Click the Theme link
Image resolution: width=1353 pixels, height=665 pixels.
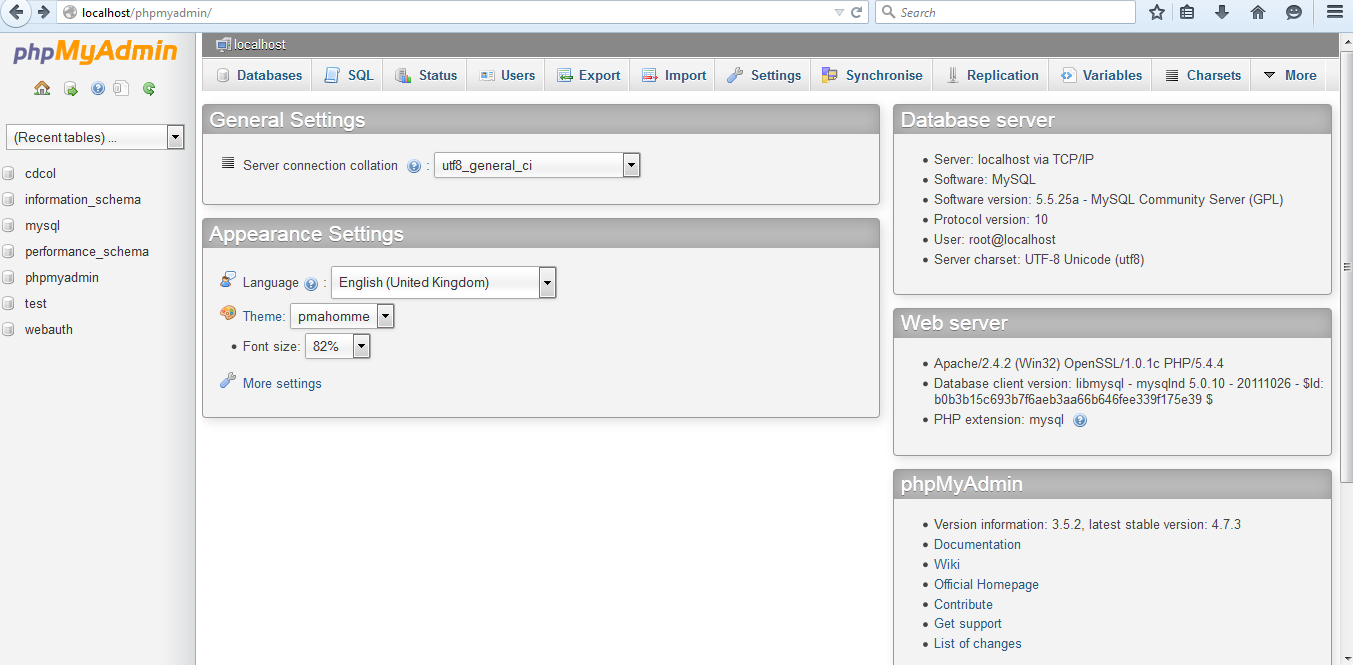pyautogui.click(x=263, y=316)
